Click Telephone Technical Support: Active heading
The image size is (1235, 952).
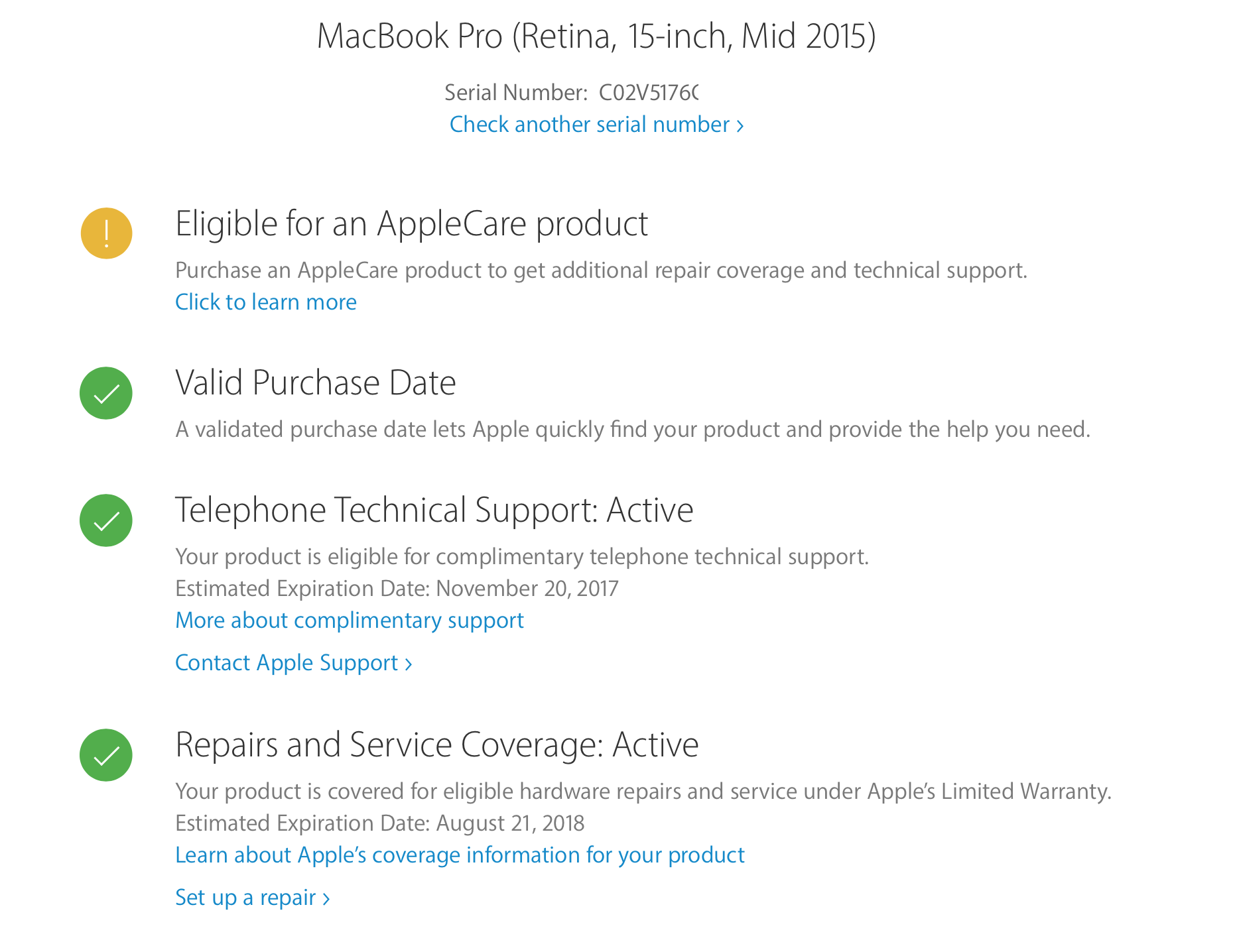434,510
